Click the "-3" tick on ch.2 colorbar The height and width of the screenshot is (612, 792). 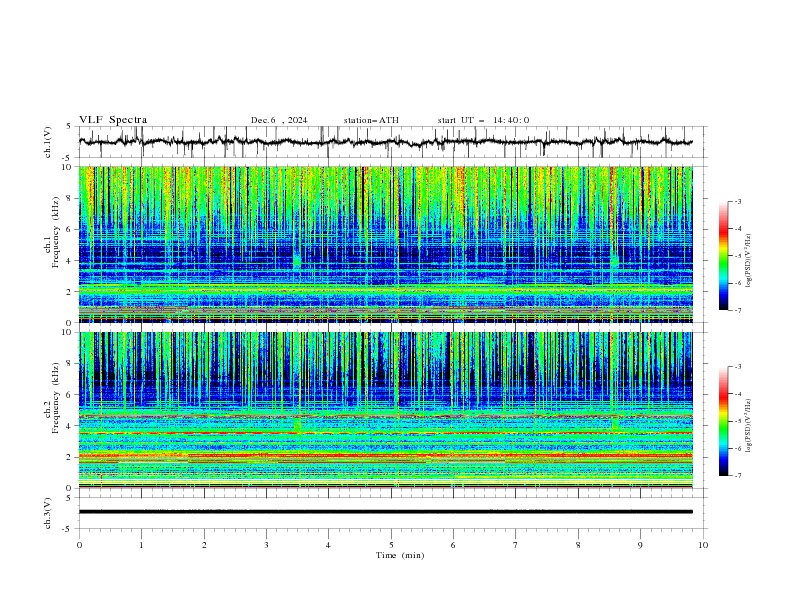[737, 367]
